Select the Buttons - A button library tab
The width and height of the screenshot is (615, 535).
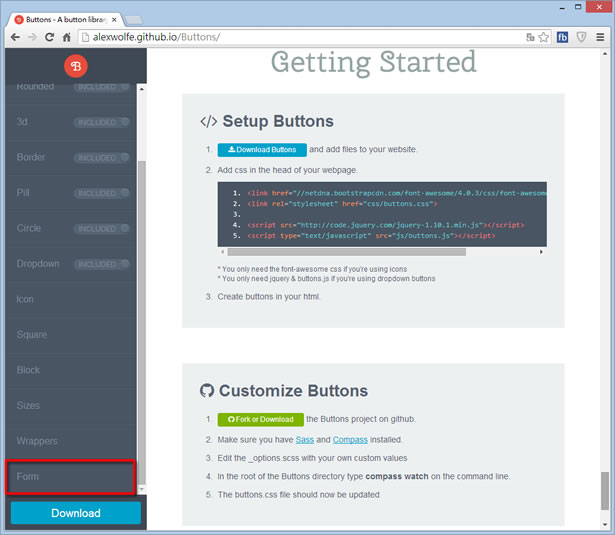click(66, 20)
